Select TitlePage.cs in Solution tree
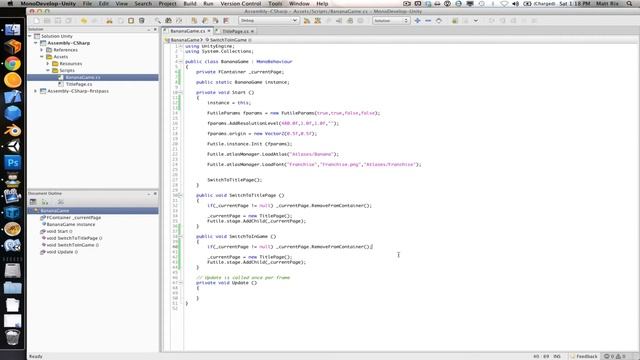The height and width of the screenshot is (360, 640). coord(78,84)
